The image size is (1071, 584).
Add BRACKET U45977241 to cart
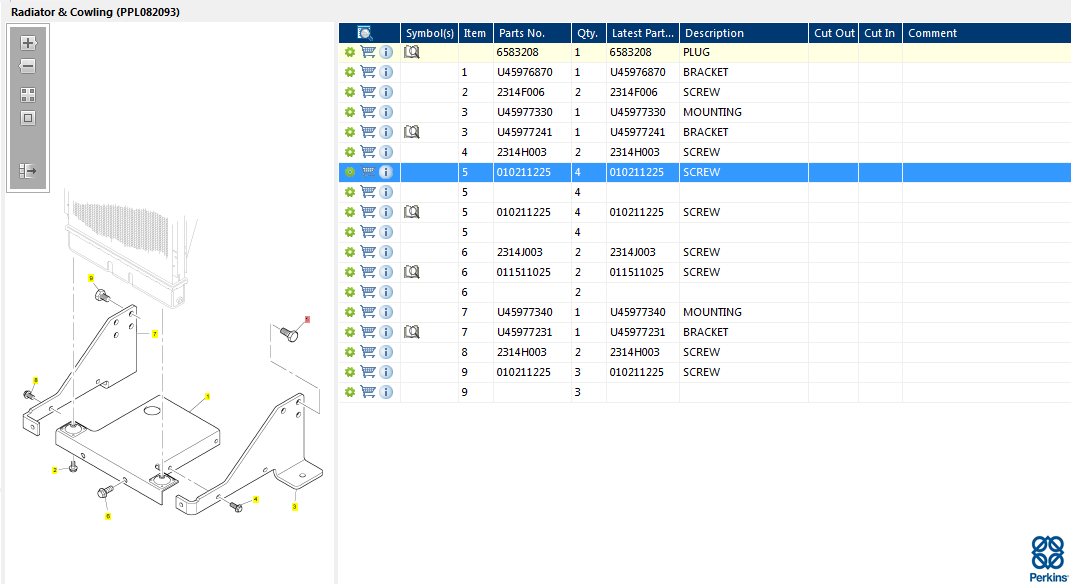pos(368,132)
